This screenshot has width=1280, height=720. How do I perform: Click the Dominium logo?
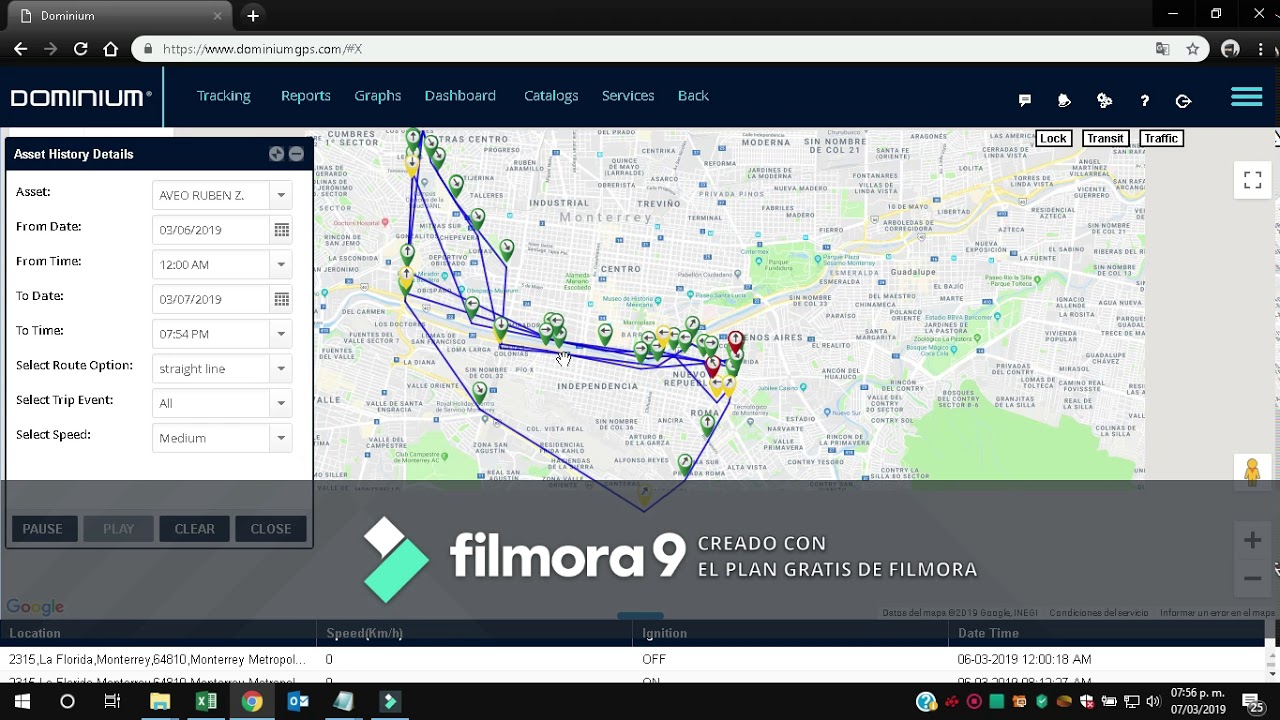coord(81,97)
